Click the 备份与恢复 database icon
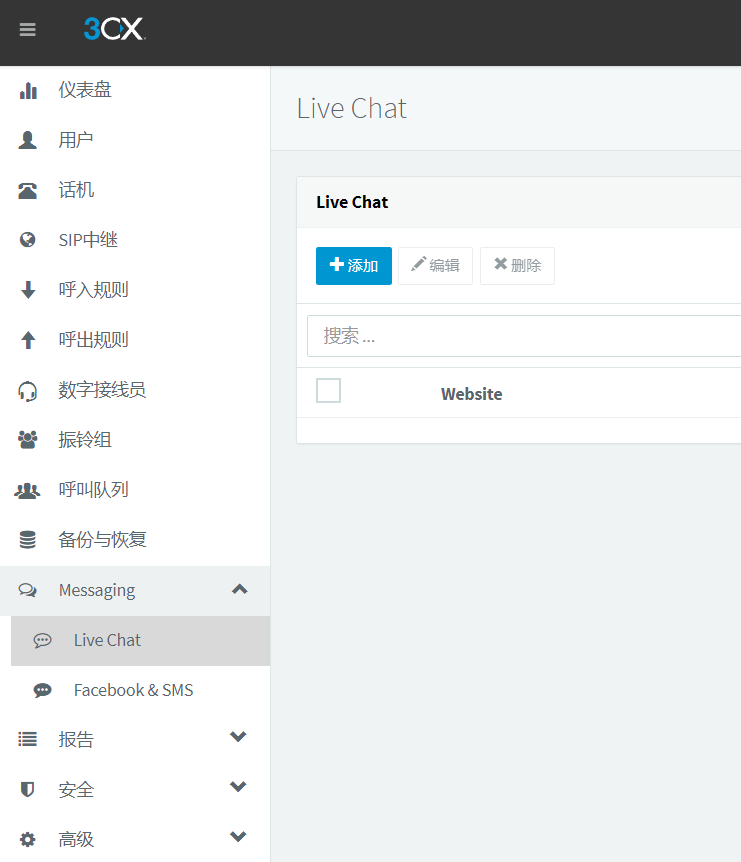Image resolution: width=741 pixels, height=862 pixels. coord(27,540)
